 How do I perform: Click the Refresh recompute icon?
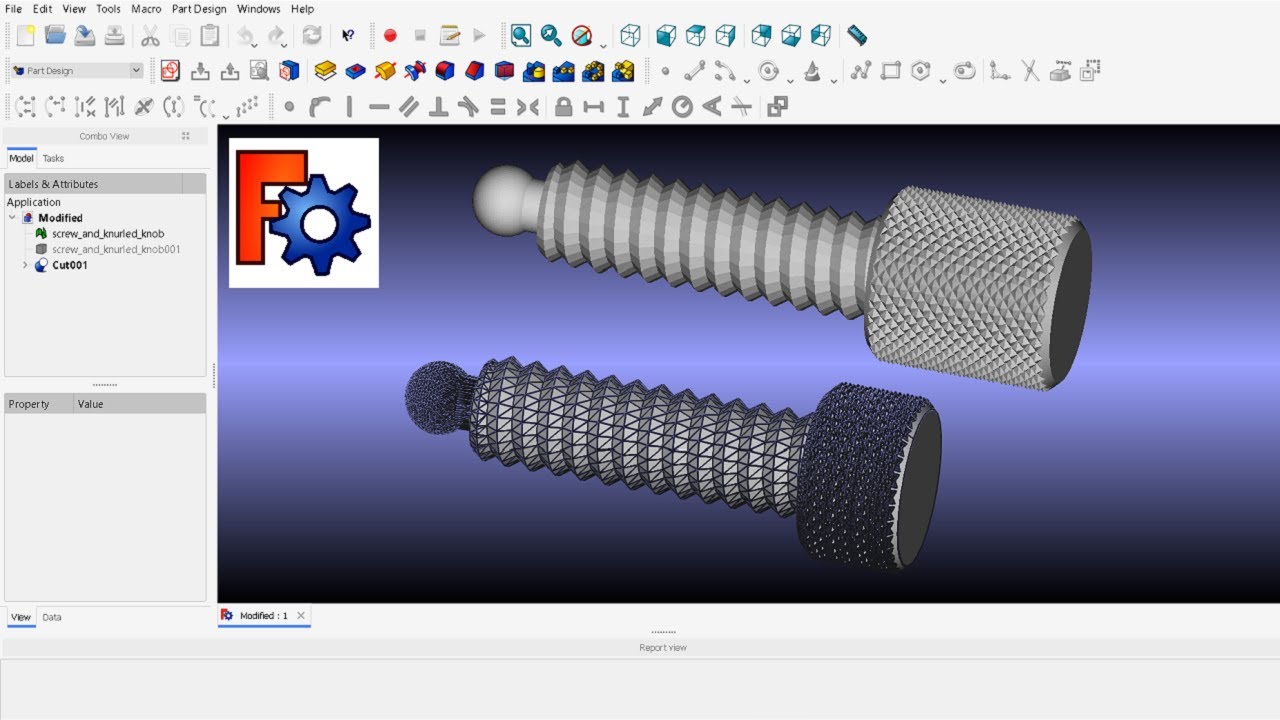(312, 36)
